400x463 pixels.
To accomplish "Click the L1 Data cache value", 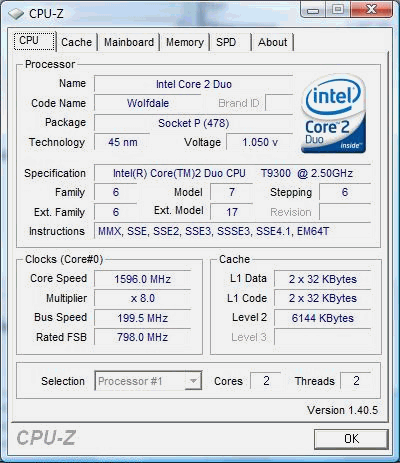I will click(x=323, y=279).
